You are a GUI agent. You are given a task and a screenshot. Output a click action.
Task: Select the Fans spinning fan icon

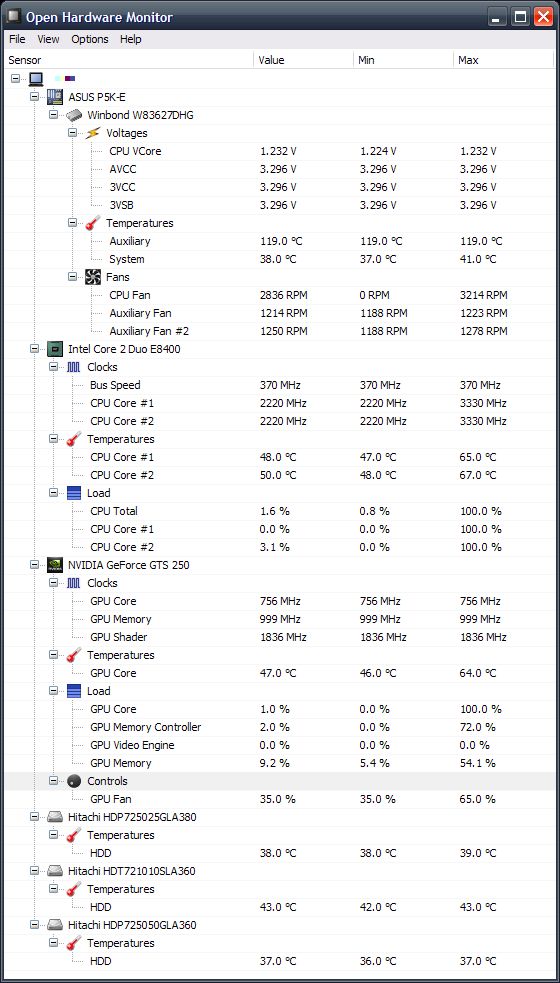point(93,276)
